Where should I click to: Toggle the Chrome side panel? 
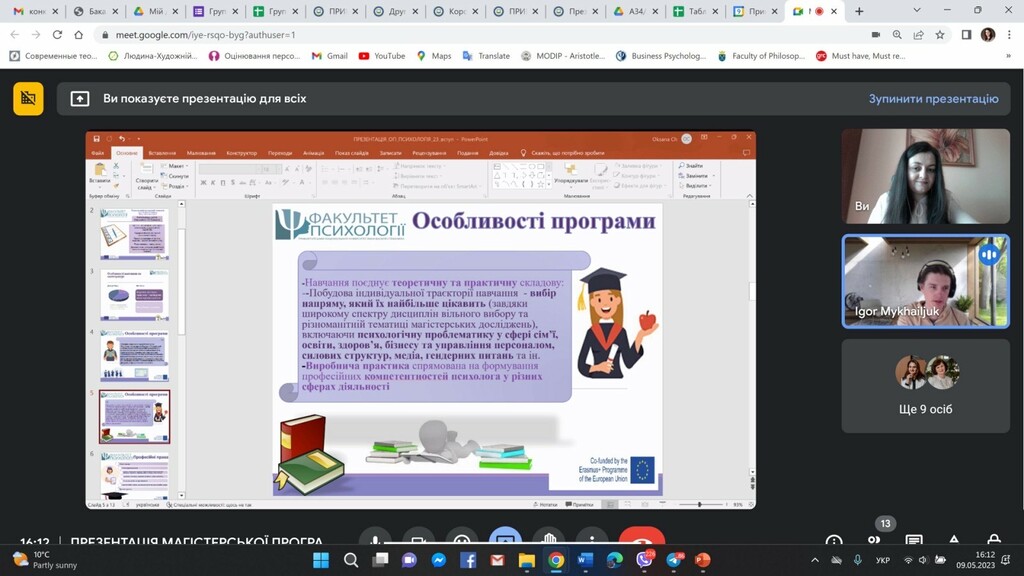point(966,34)
